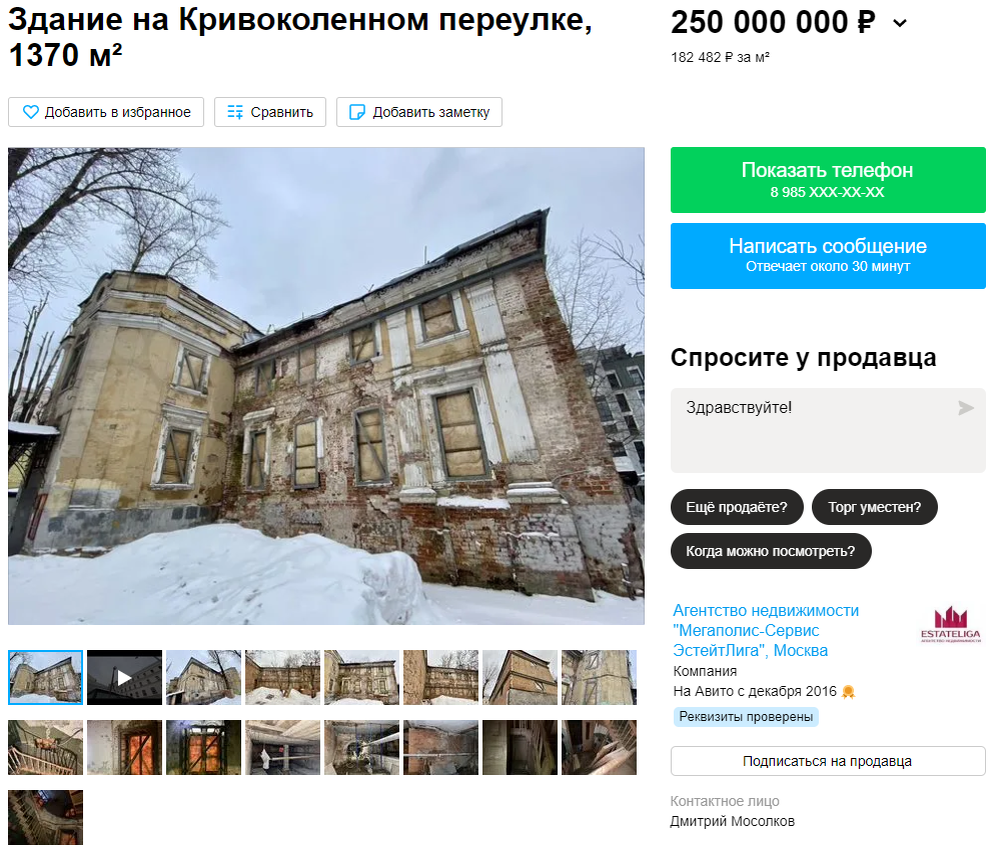This screenshot has width=1001, height=865.
Task: Open the last thumbnail of staircase interior
Action: click(45, 818)
